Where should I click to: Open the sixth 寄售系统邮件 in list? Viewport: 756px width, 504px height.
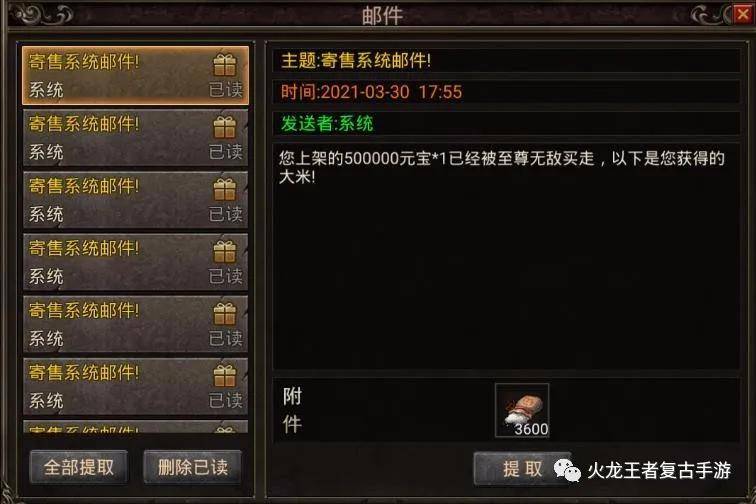click(135, 387)
